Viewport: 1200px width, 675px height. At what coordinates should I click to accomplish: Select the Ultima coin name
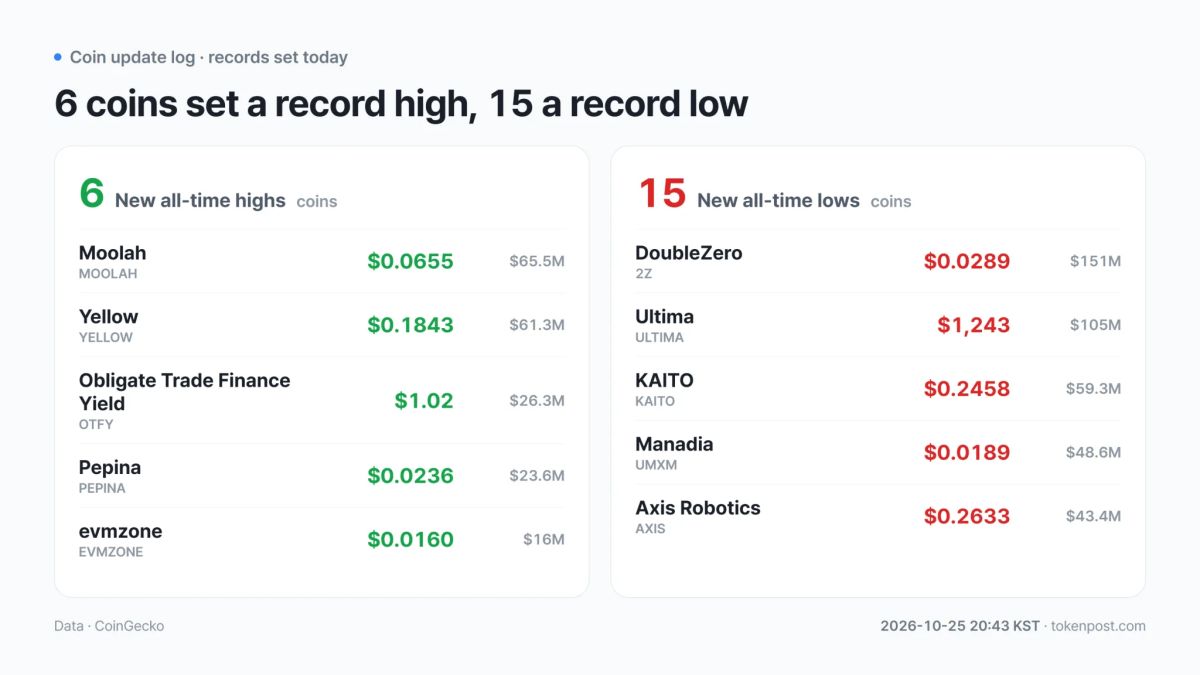[664, 317]
